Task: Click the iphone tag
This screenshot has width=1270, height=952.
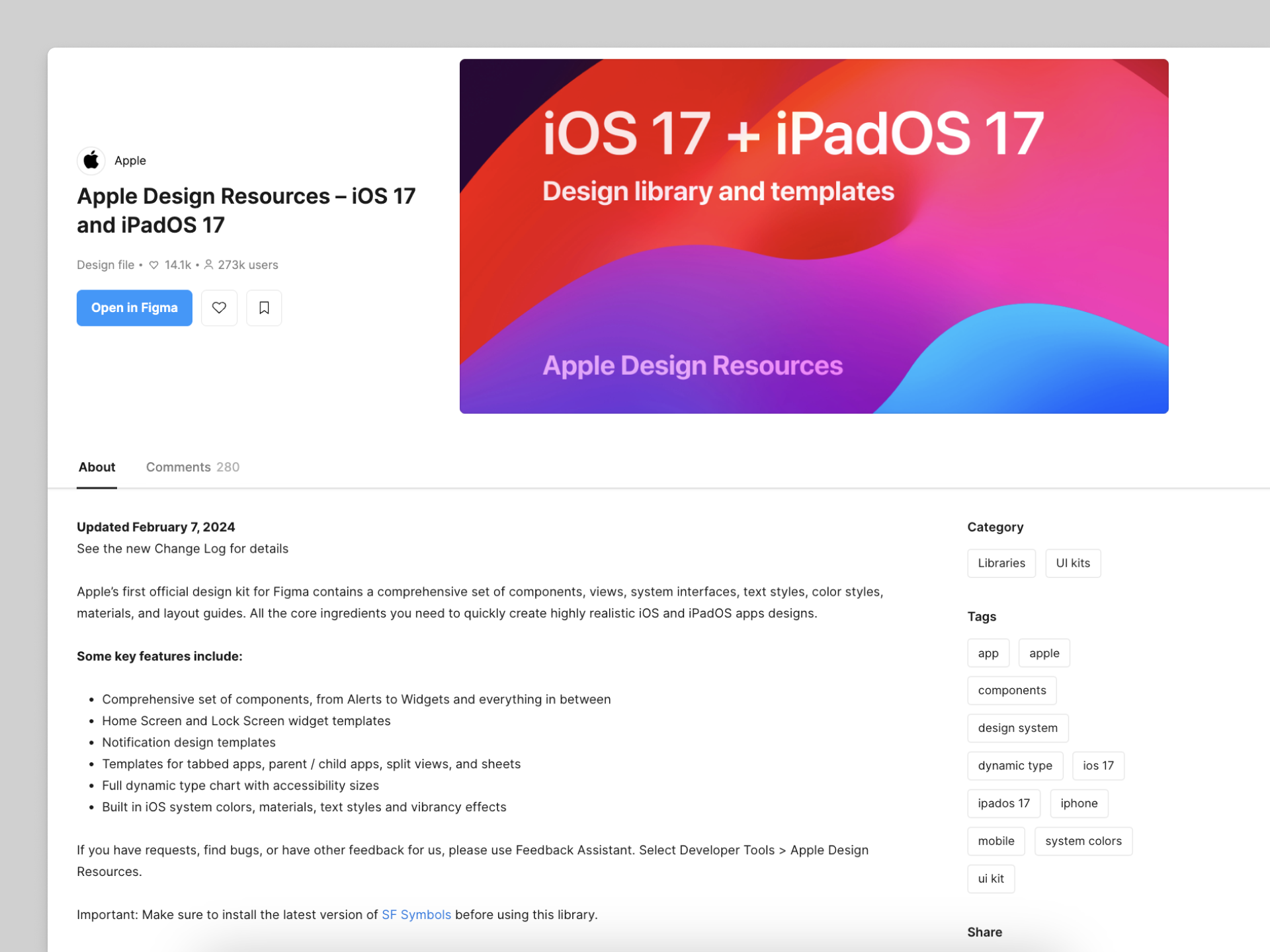Action: coord(1078,803)
